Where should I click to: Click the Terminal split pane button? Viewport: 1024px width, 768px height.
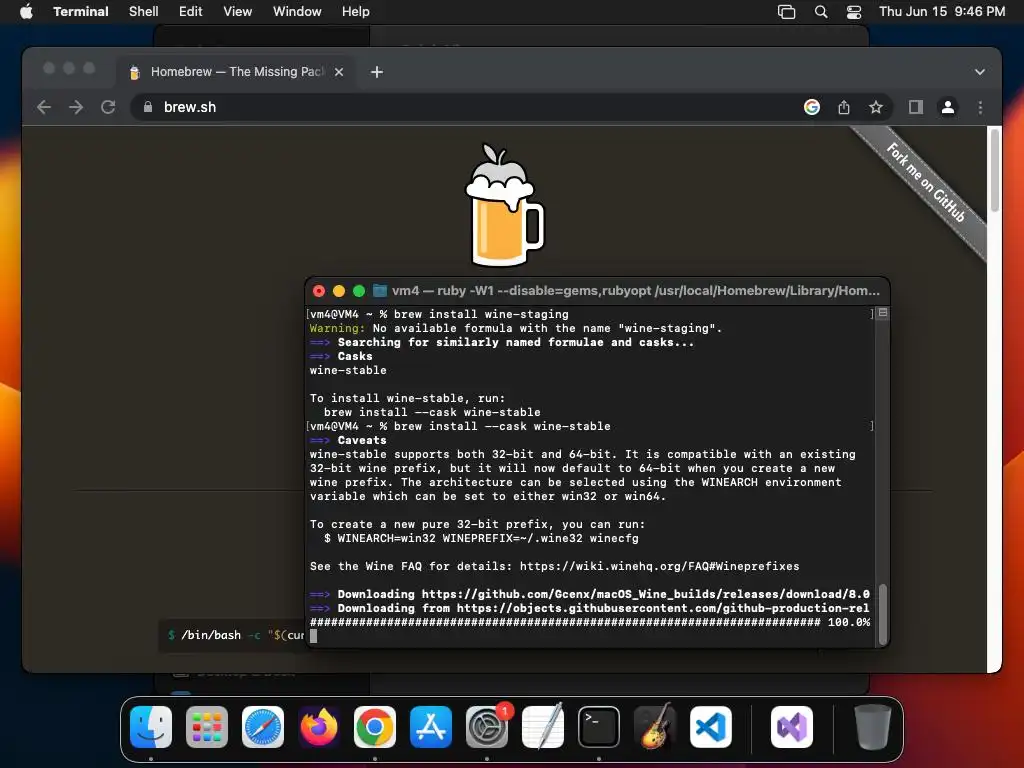(x=882, y=313)
